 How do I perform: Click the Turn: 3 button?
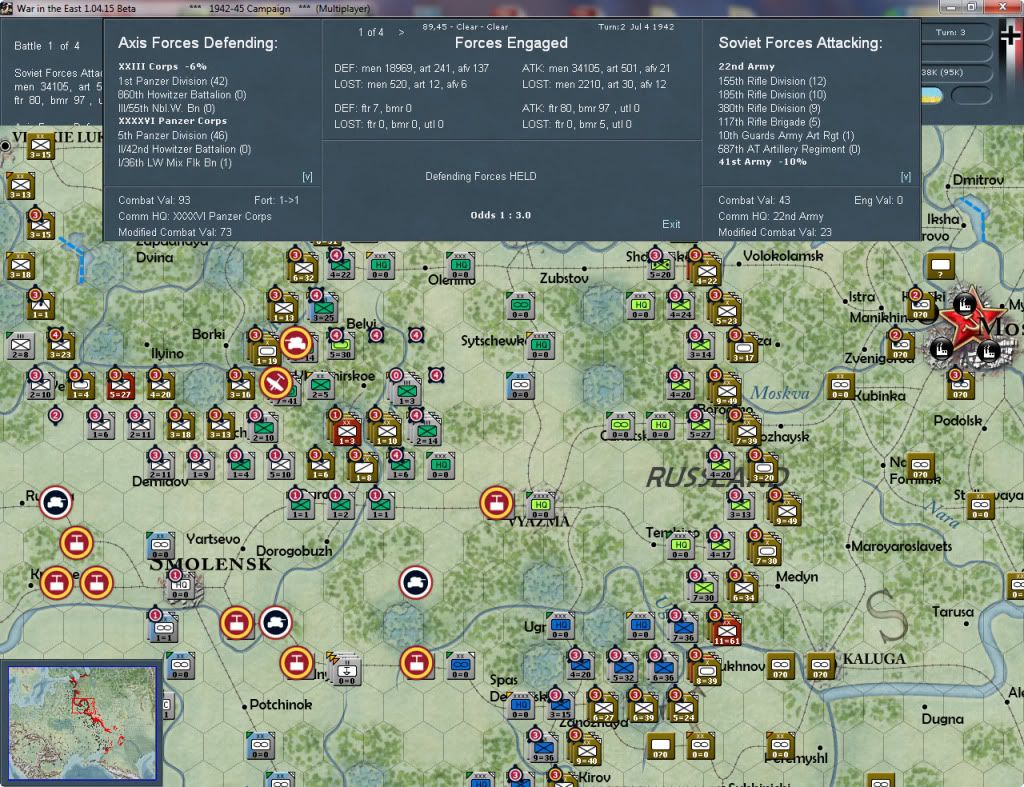951,32
